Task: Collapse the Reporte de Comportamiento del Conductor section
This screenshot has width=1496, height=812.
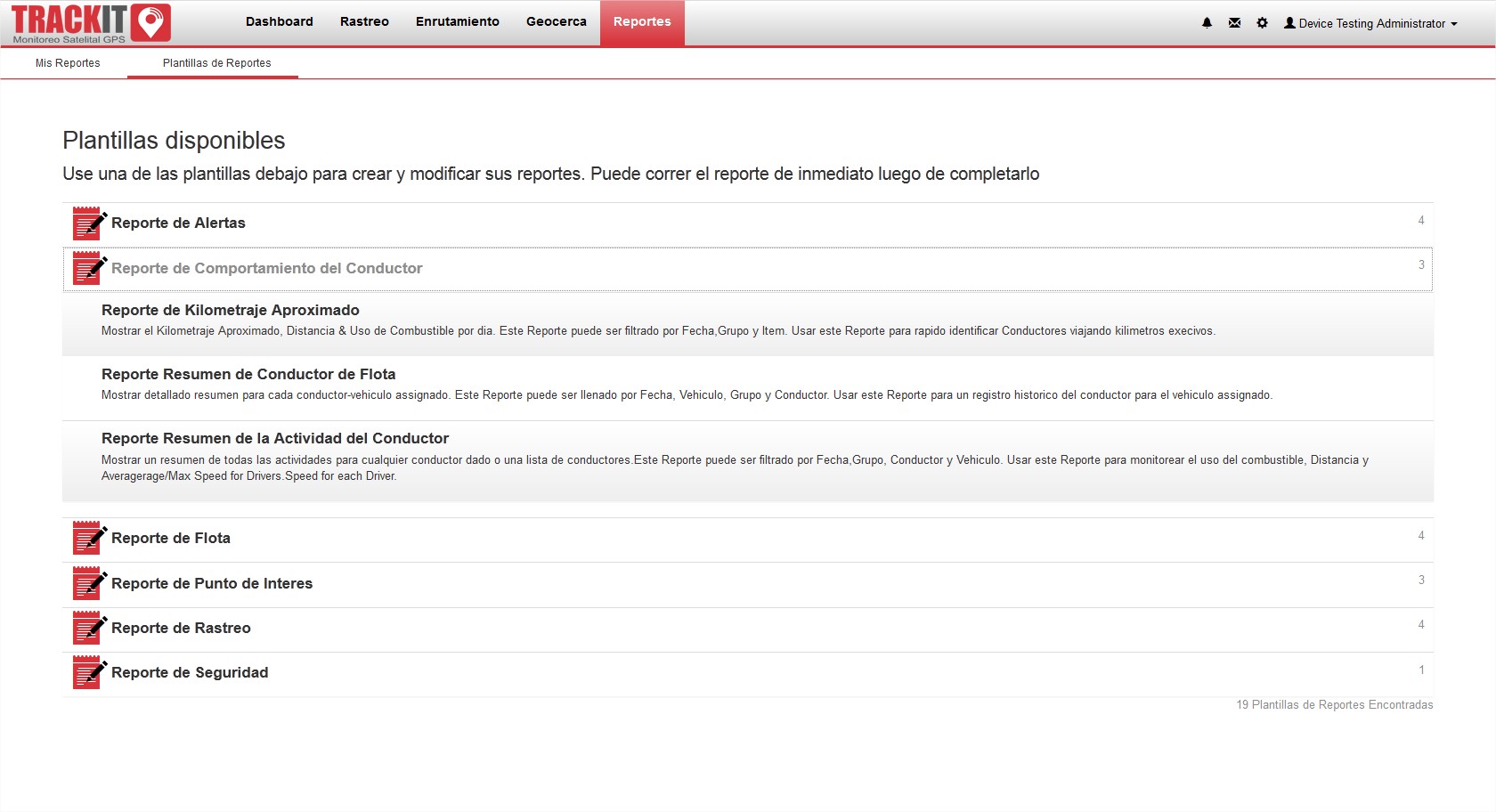Action: [x=266, y=269]
